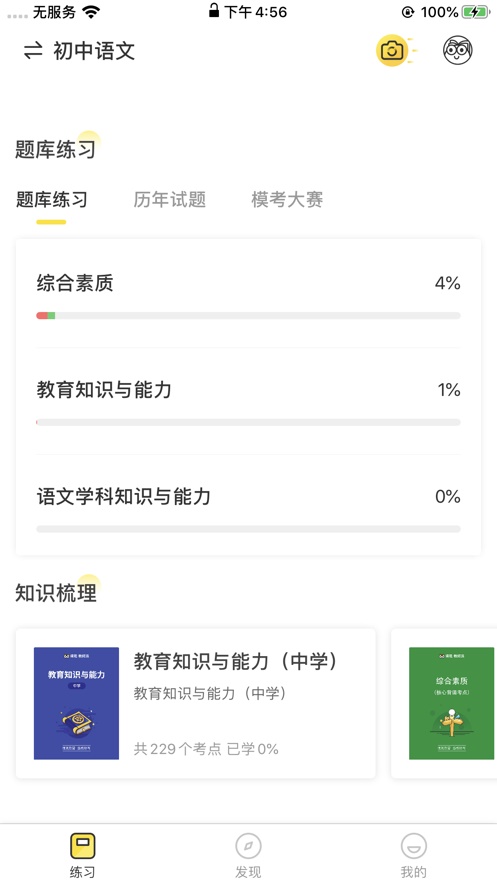Tap the yellow camera photo-search icon
This screenshot has height=883, width=497.
click(392, 51)
